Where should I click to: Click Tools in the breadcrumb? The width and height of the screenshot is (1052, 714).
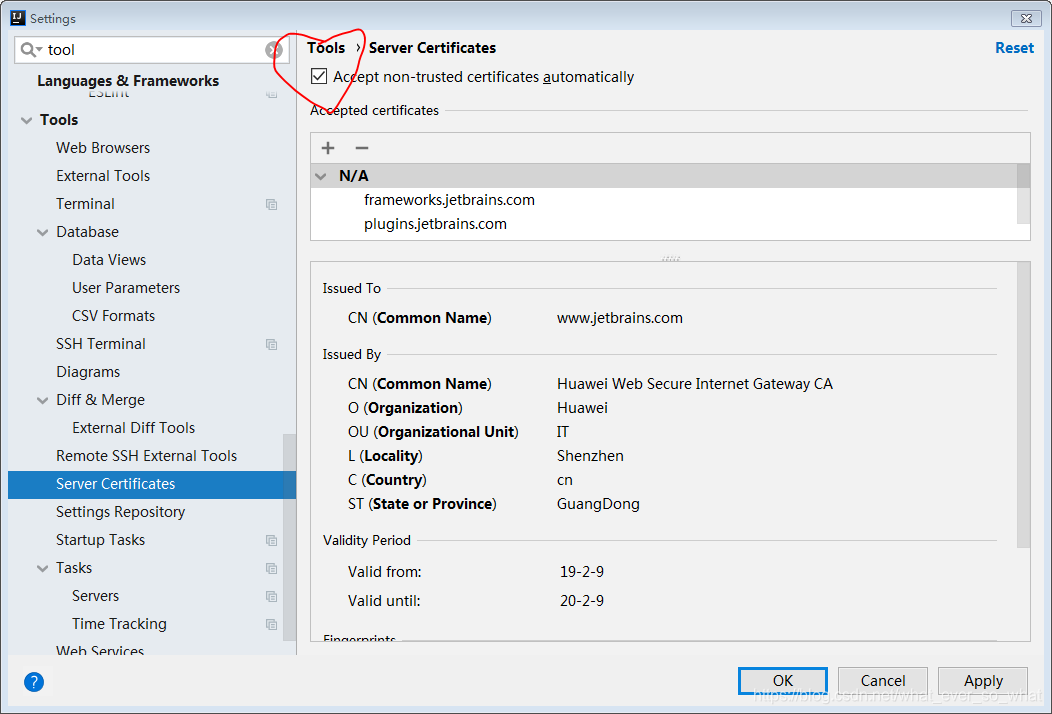click(326, 48)
